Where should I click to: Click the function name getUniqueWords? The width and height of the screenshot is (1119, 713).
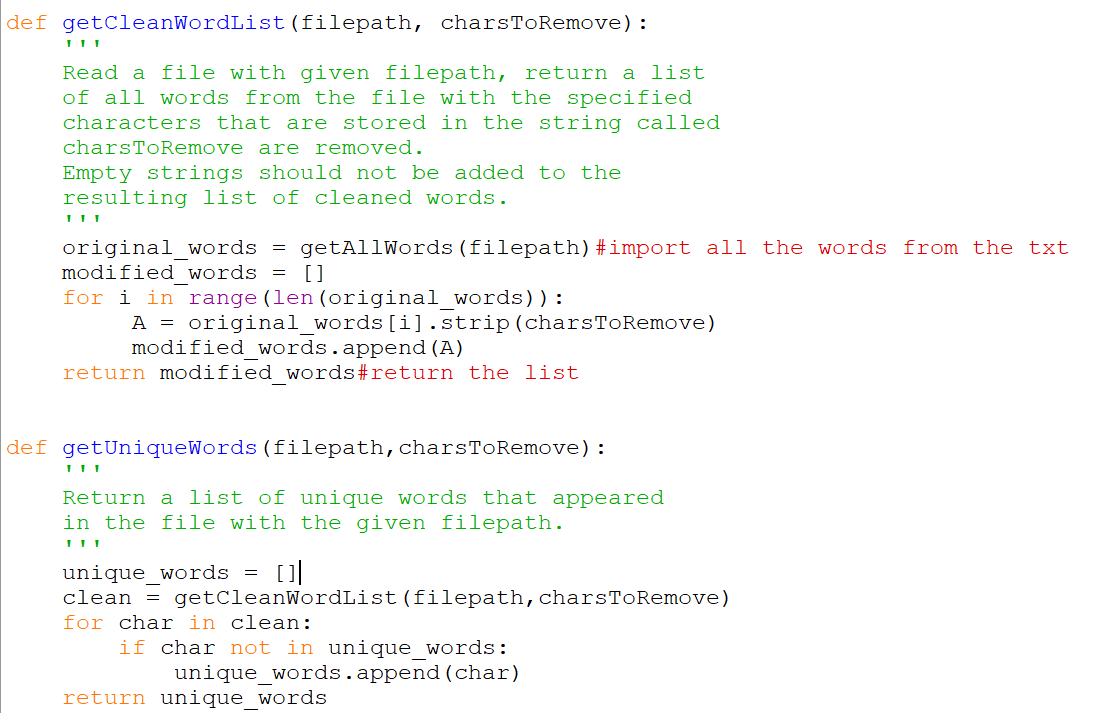[x=159, y=447]
